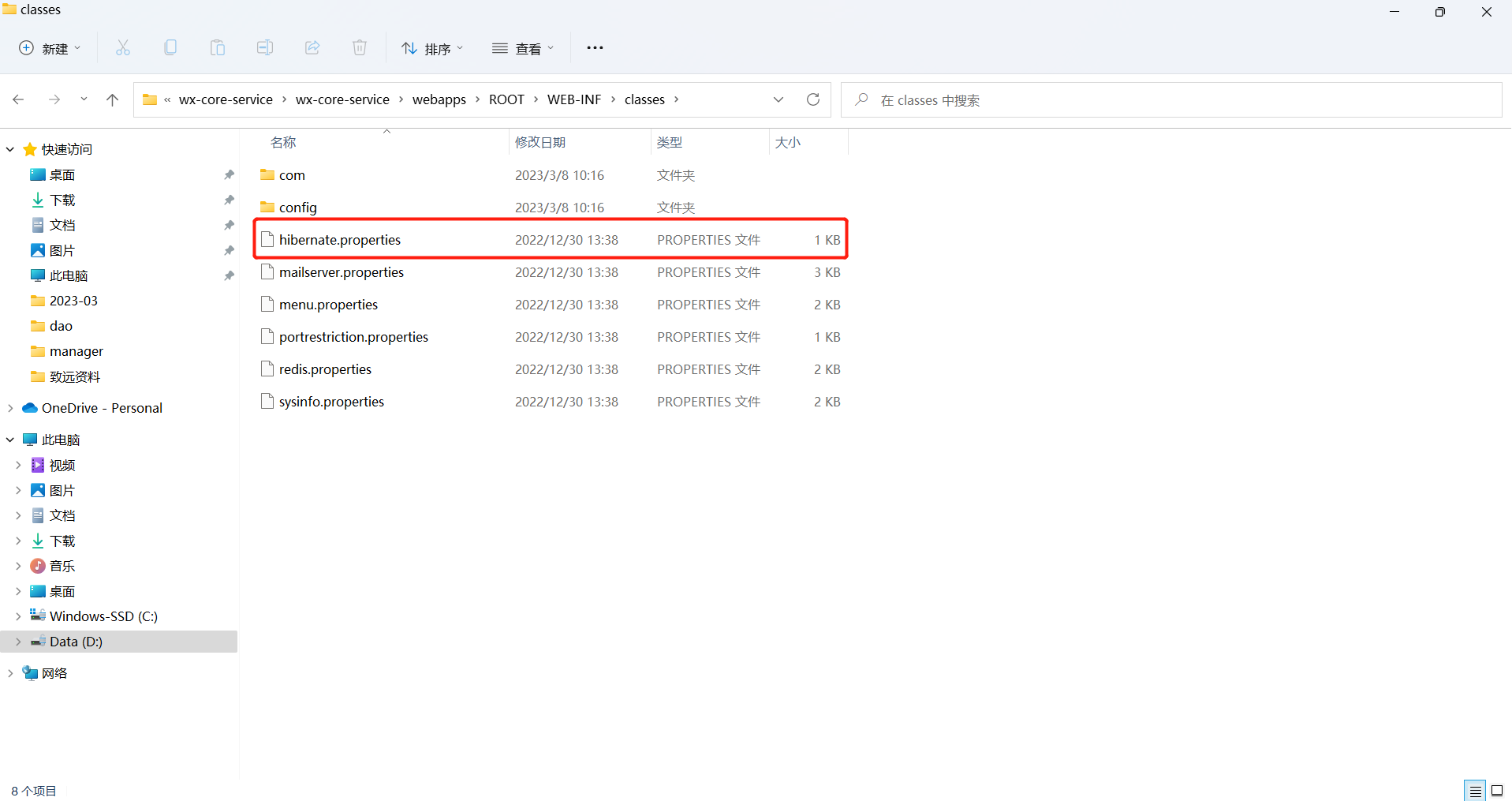Click the Rename icon in toolbar

(265, 48)
